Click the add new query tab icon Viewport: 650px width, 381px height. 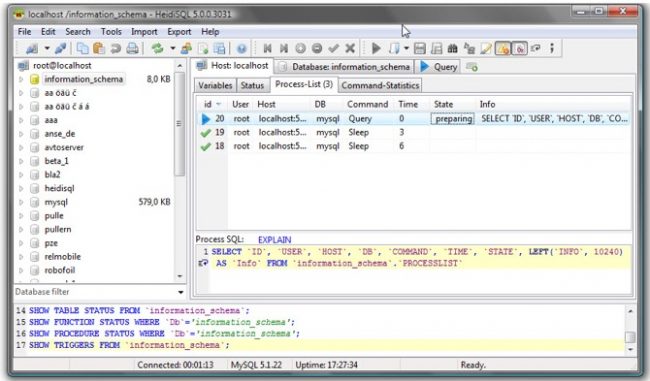coord(472,67)
